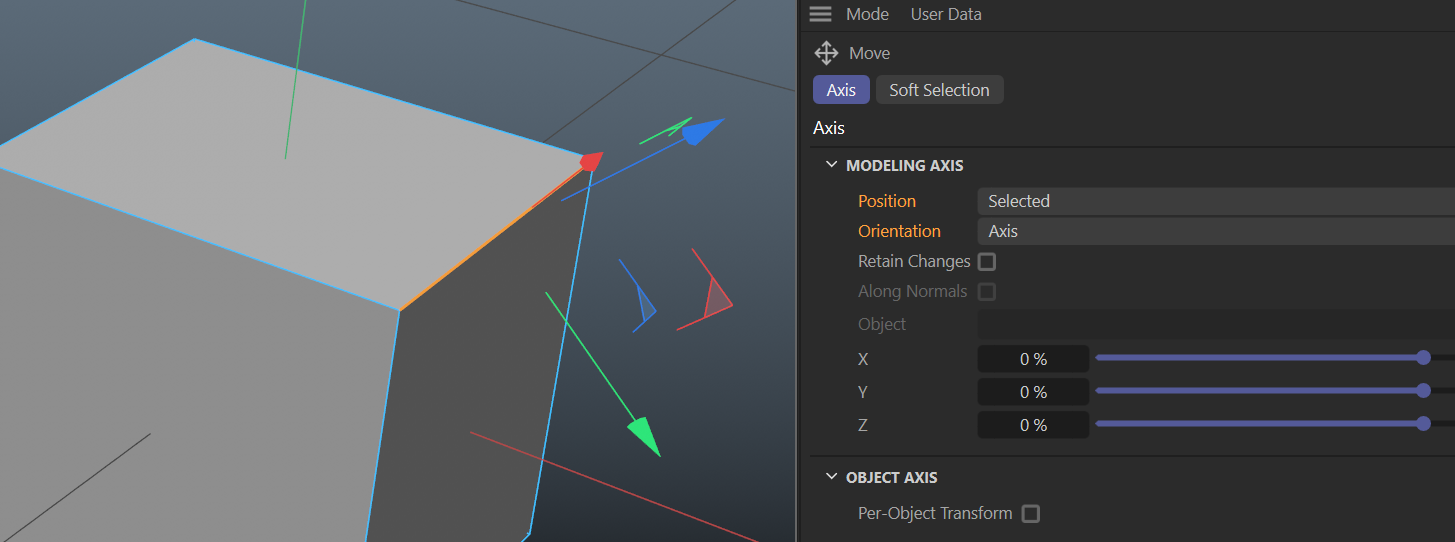Open the Orientation dropdown showing Axis
This screenshot has height=542, width=1455.
pyautogui.click(x=1214, y=231)
